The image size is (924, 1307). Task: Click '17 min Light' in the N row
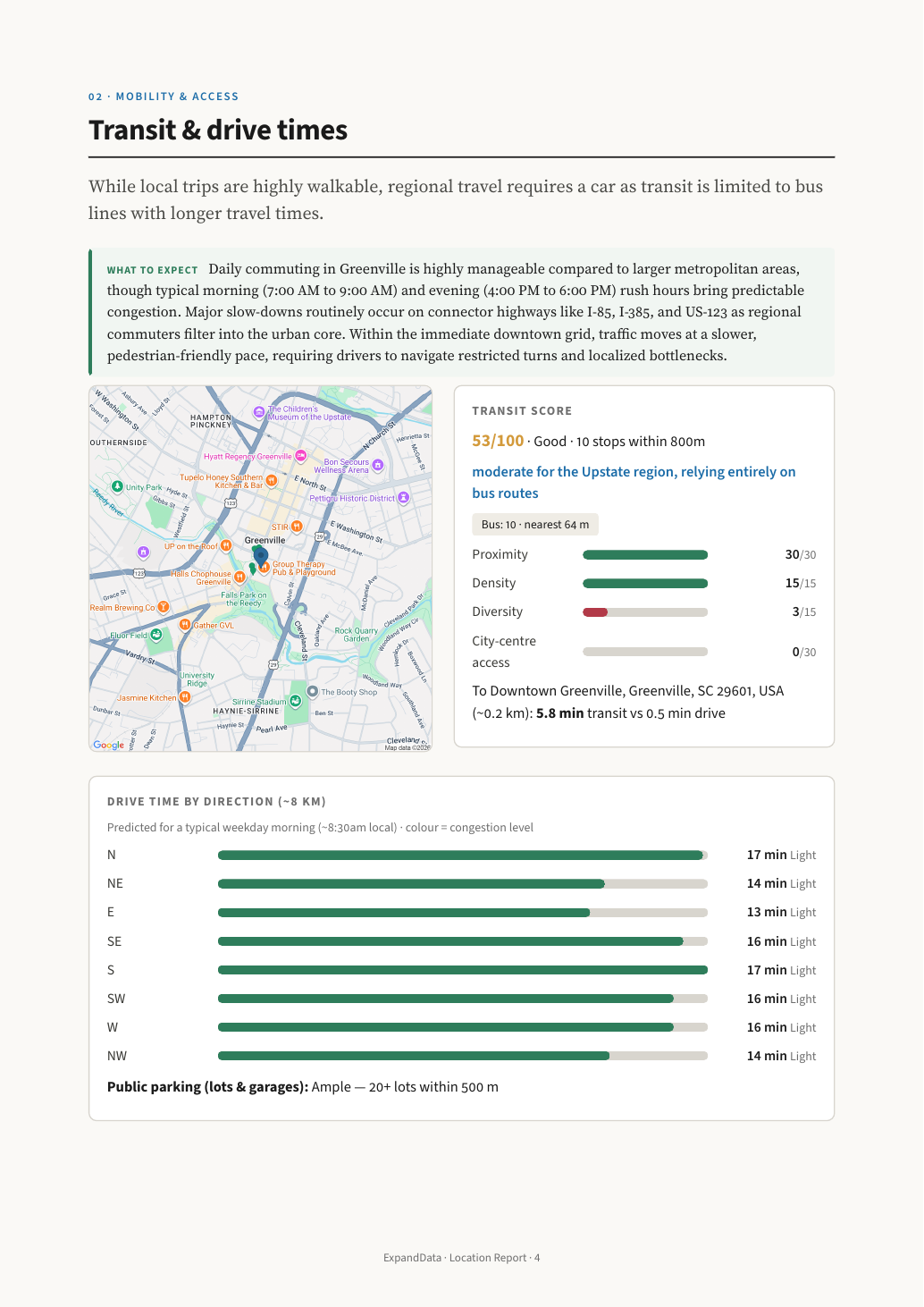click(x=782, y=856)
